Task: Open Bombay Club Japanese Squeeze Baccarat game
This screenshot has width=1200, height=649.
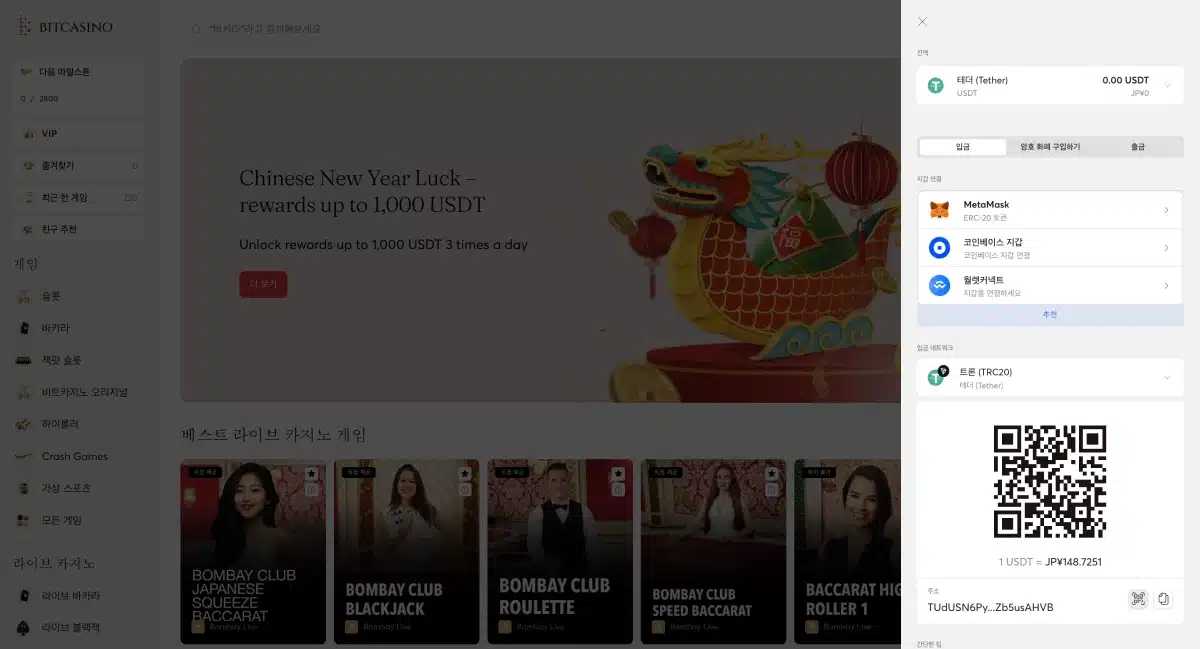Action: 254,551
